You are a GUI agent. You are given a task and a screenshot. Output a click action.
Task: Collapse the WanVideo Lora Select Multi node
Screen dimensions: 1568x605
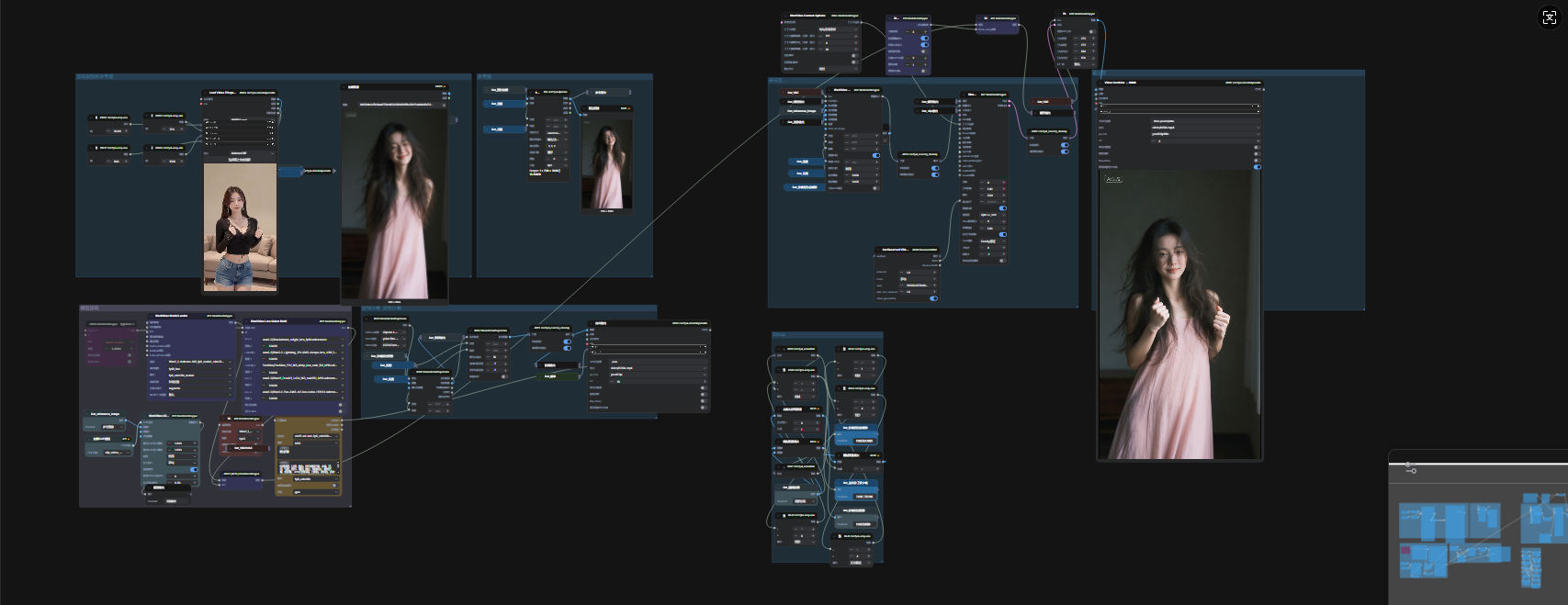pos(246,321)
